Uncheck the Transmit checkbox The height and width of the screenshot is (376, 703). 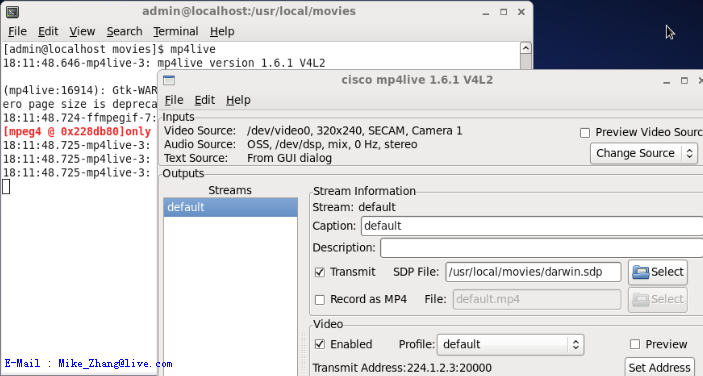point(320,272)
